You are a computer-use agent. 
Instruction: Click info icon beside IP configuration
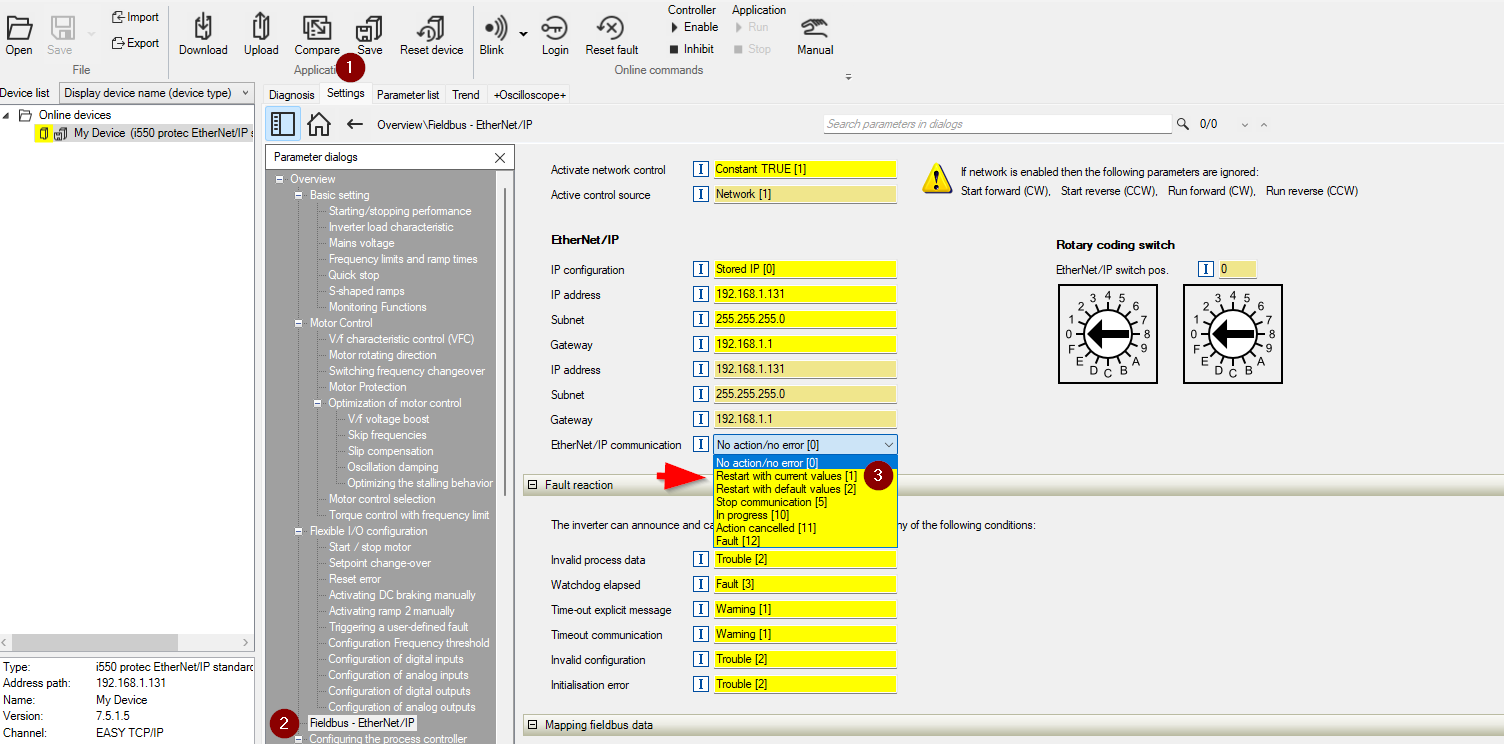click(701, 269)
